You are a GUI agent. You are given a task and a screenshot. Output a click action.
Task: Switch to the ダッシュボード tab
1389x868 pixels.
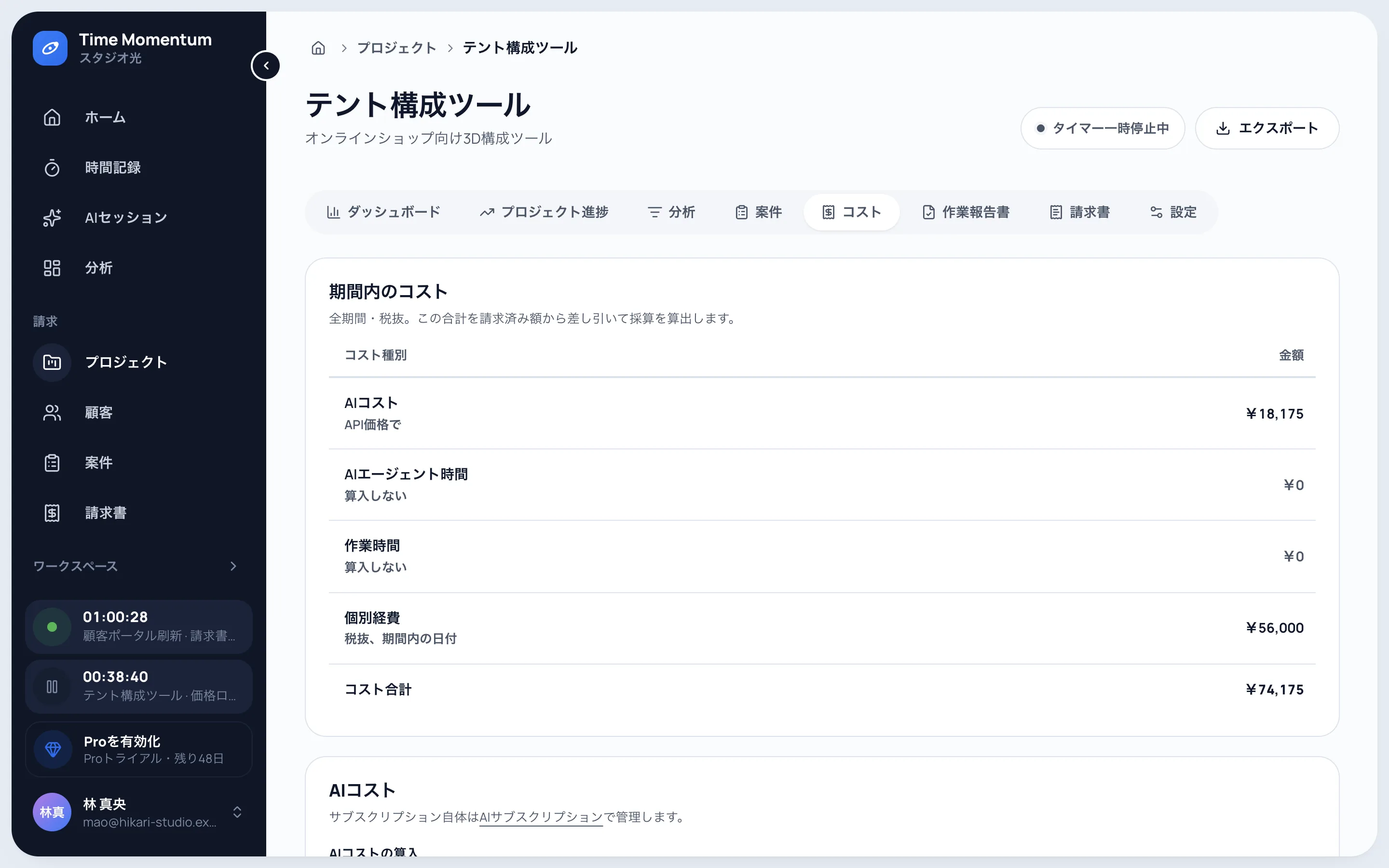pos(383,212)
